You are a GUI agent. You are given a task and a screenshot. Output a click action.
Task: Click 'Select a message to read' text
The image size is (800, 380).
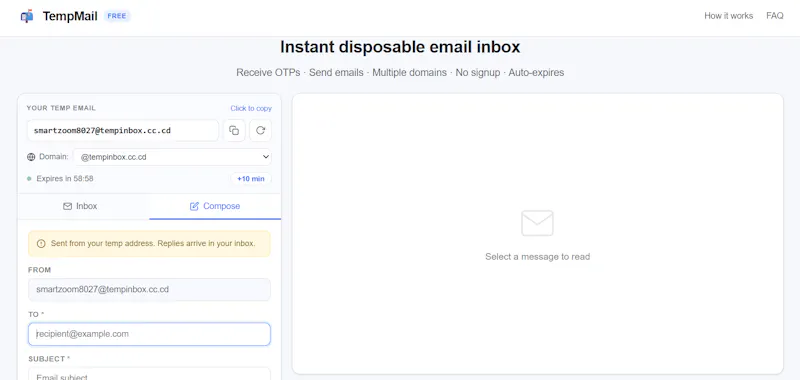pyautogui.click(x=537, y=257)
